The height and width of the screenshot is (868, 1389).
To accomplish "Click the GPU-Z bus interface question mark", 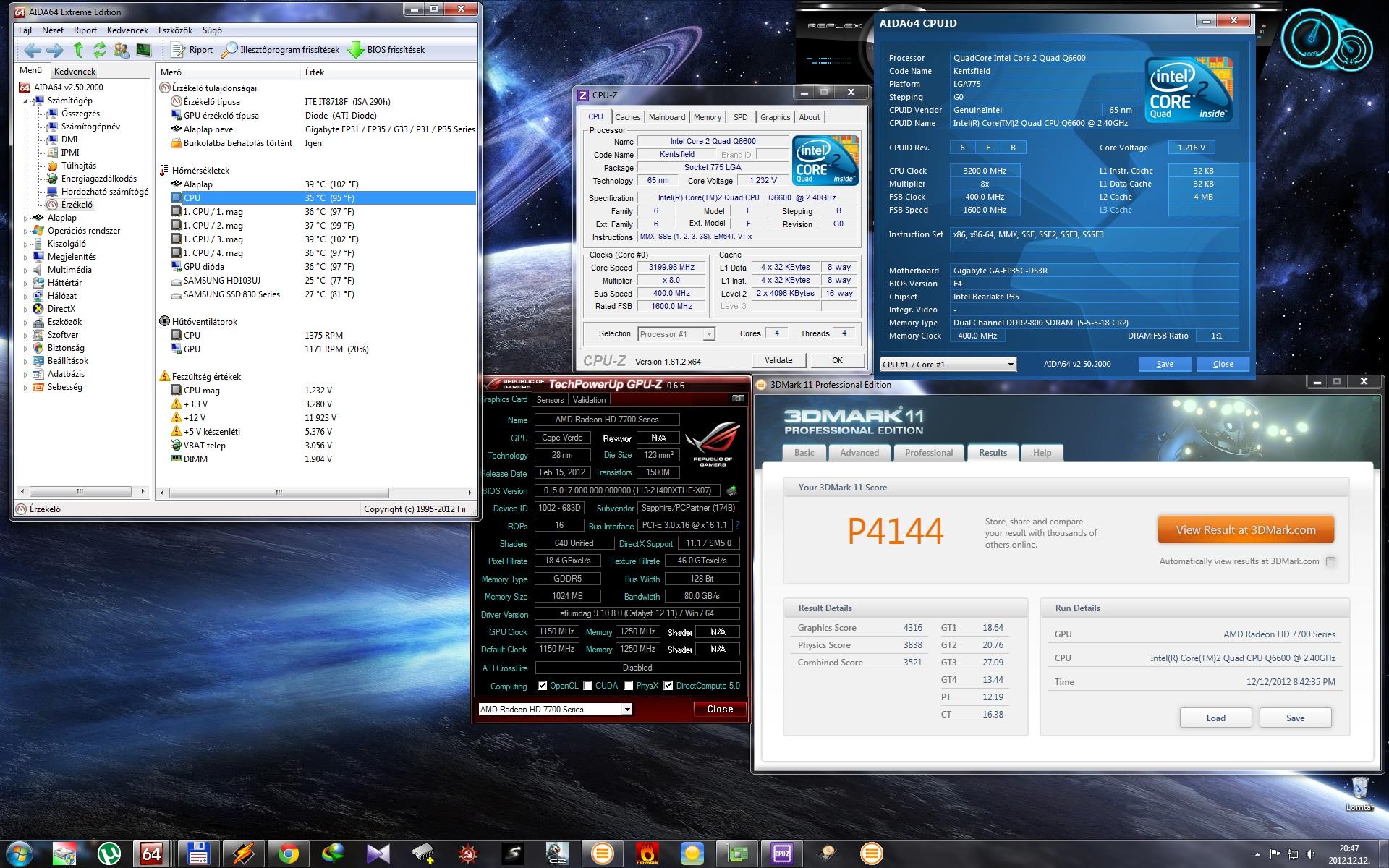I will [737, 526].
